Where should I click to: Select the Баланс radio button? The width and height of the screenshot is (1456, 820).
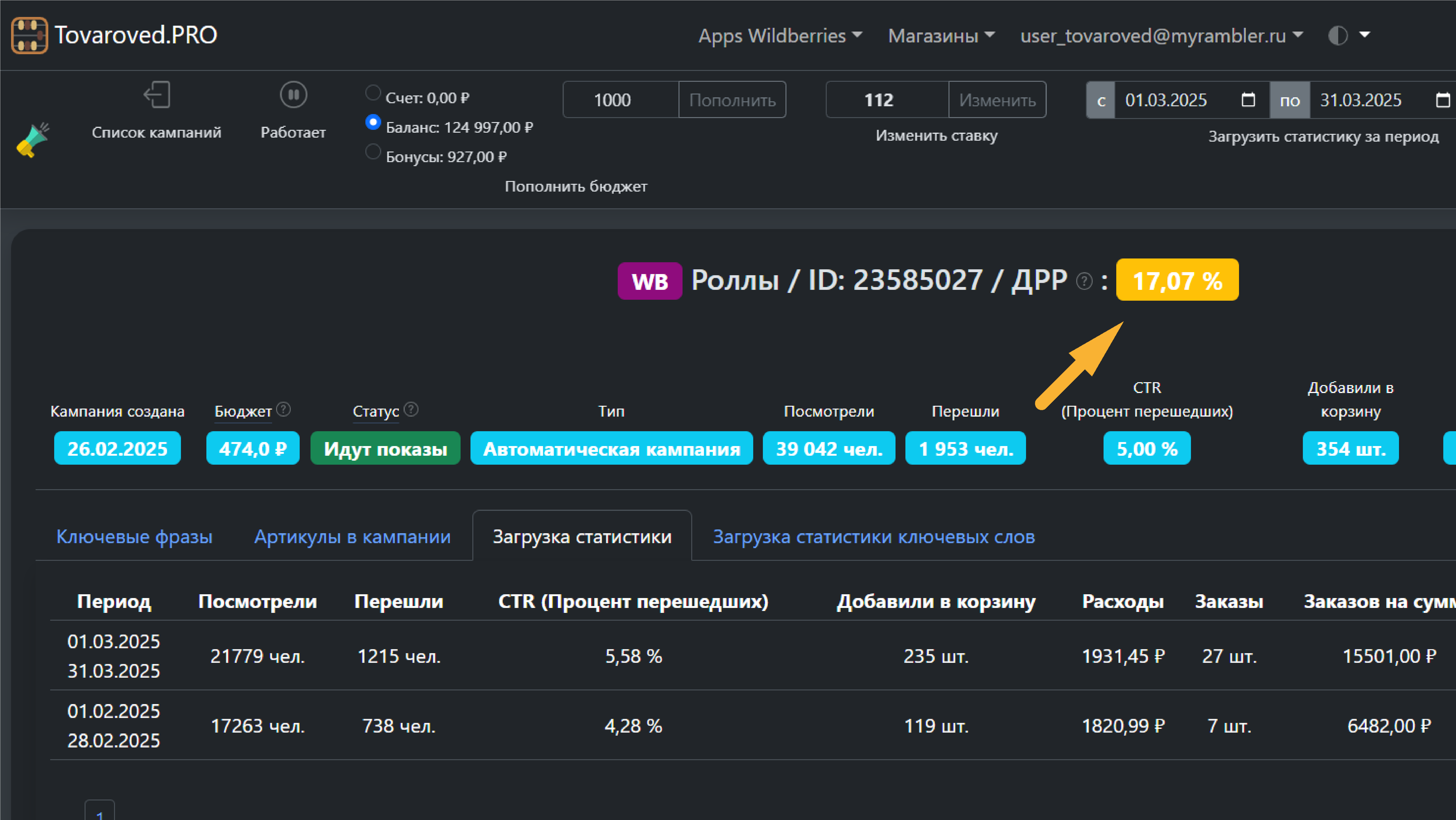click(372, 122)
